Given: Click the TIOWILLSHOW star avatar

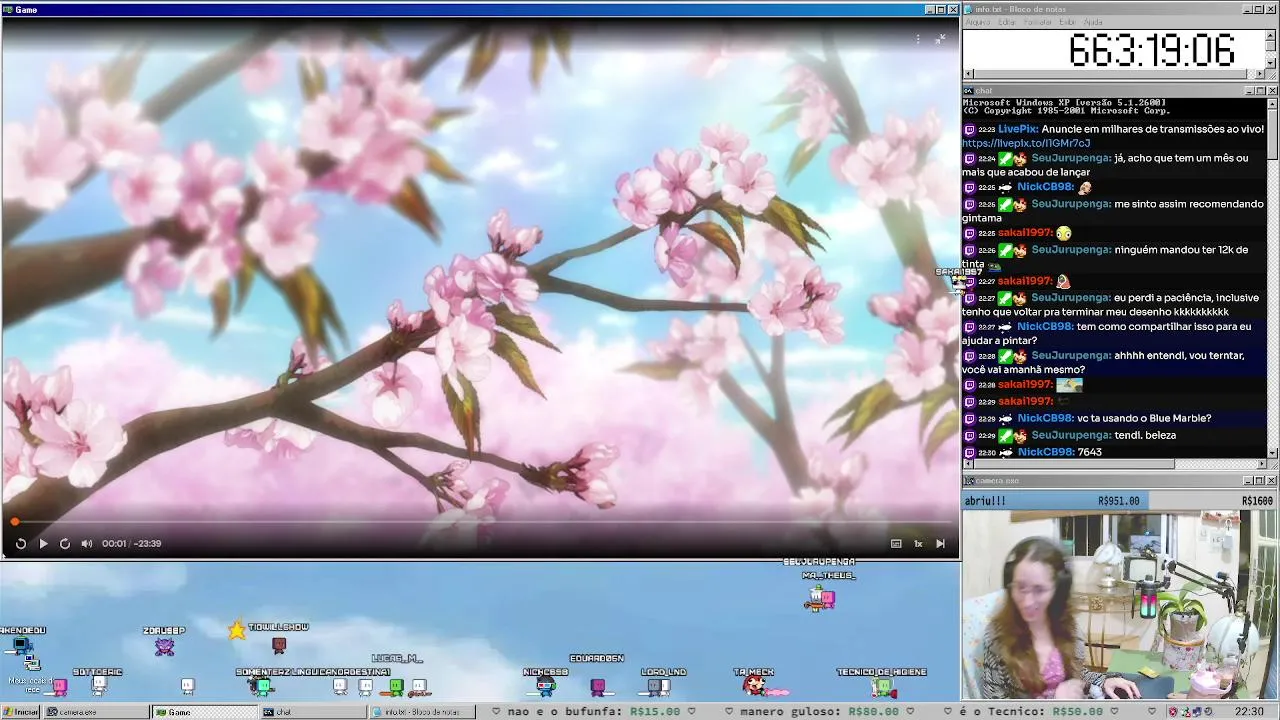Looking at the screenshot, I should click(236, 630).
